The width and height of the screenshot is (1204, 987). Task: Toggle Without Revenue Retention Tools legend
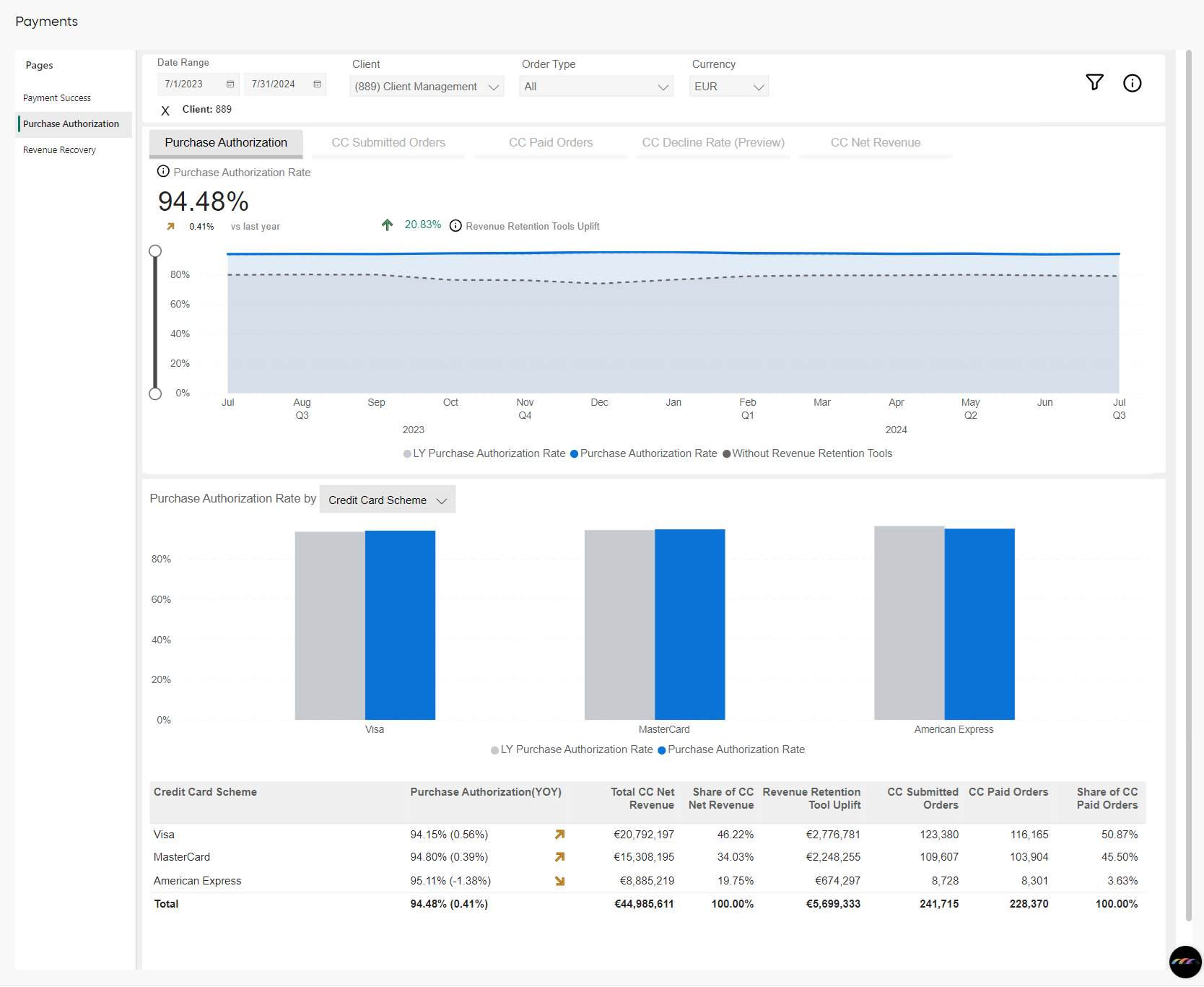(807, 453)
